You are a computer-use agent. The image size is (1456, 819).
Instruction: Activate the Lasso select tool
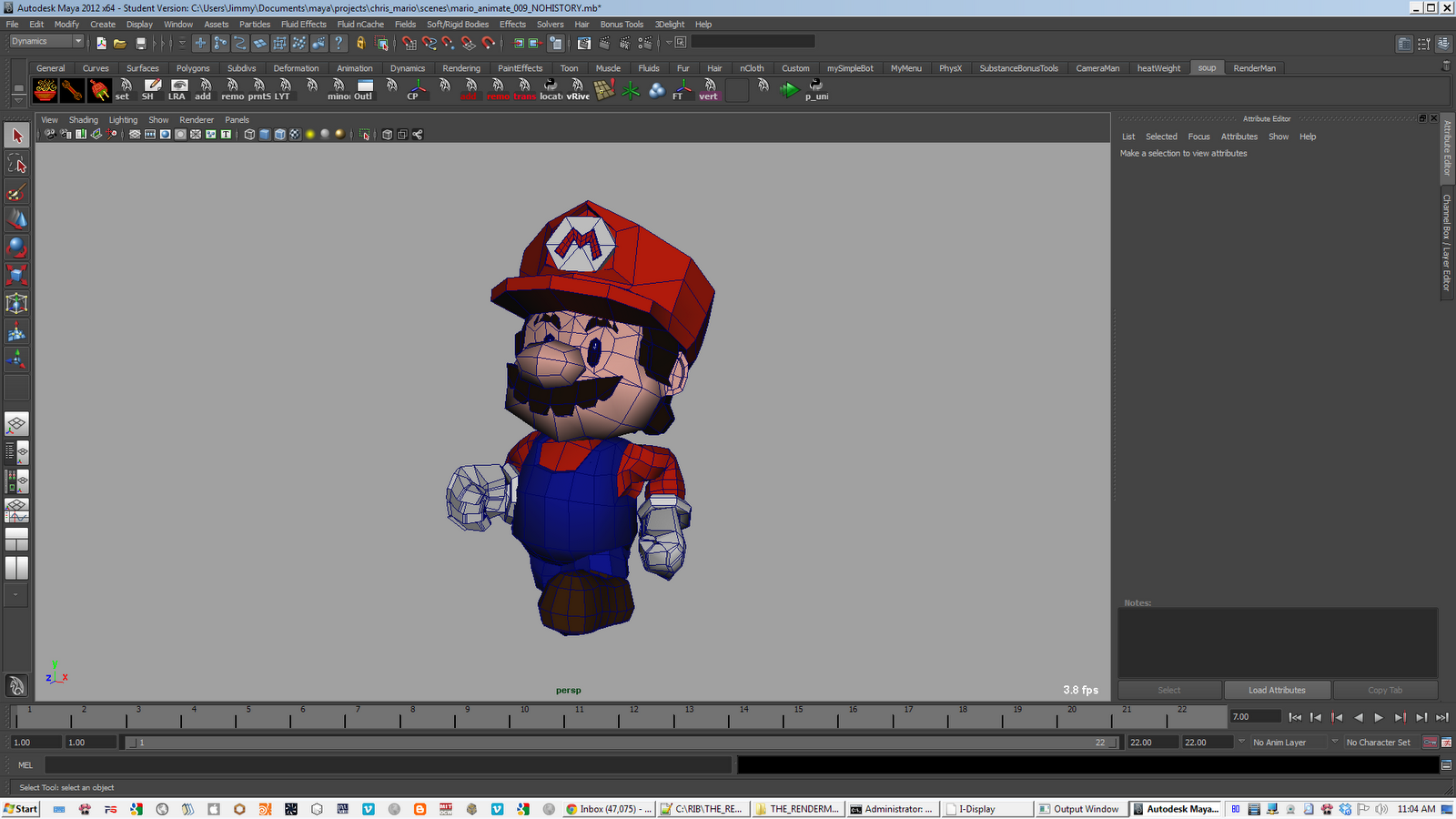pyautogui.click(x=16, y=164)
